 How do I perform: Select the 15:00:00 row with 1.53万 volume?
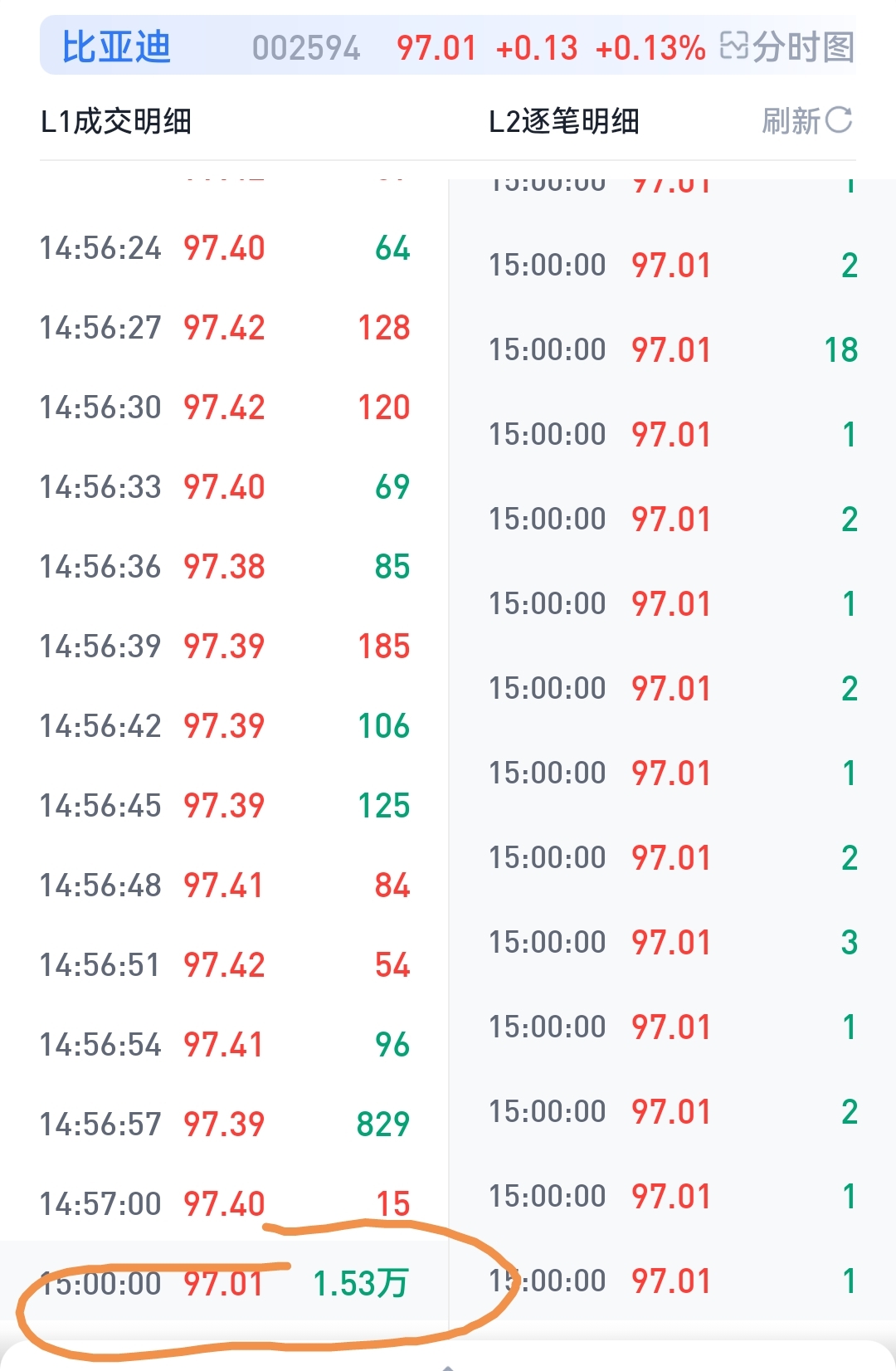click(224, 1283)
